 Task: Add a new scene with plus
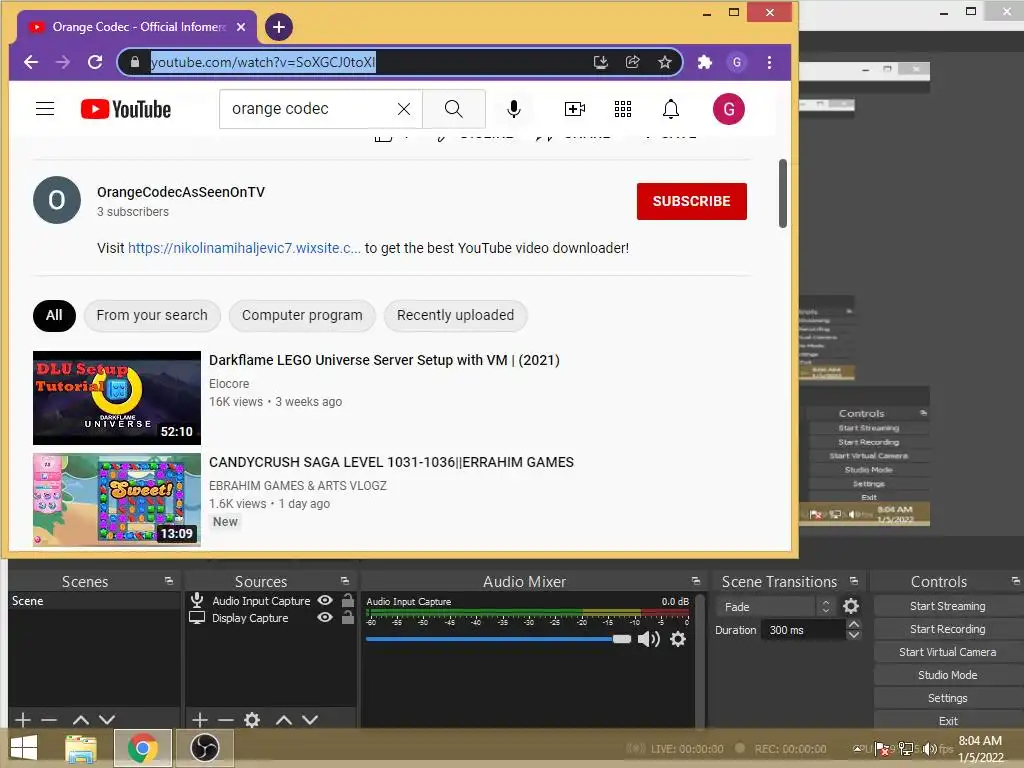coord(23,720)
